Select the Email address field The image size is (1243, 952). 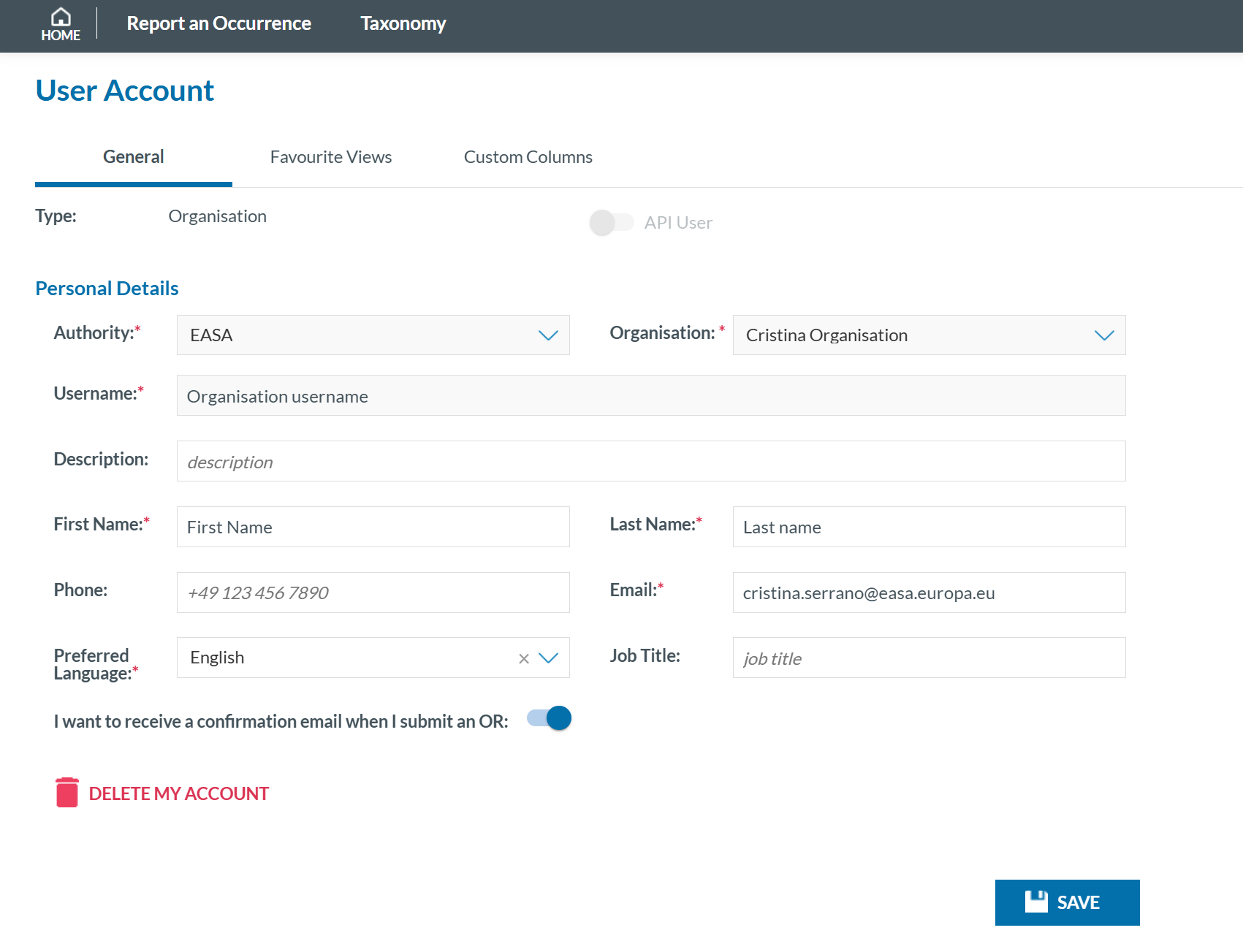(928, 593)
